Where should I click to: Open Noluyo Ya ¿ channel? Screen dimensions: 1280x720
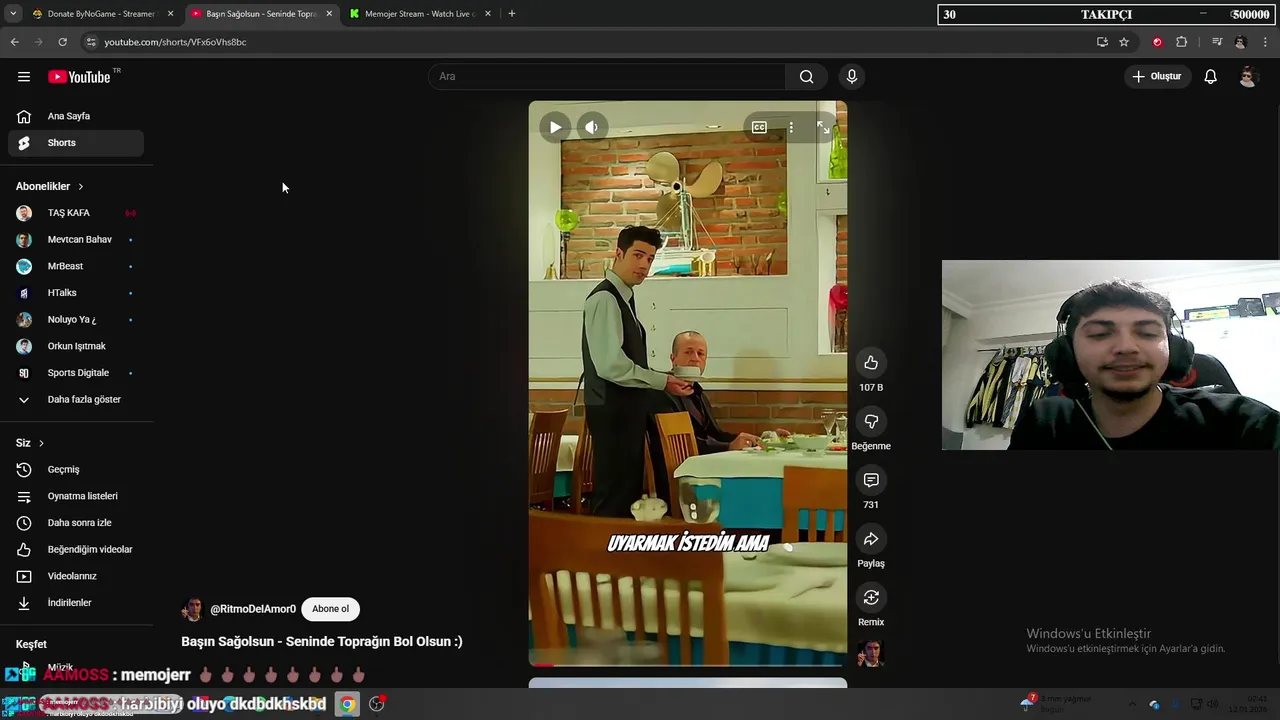coord(76,320)
